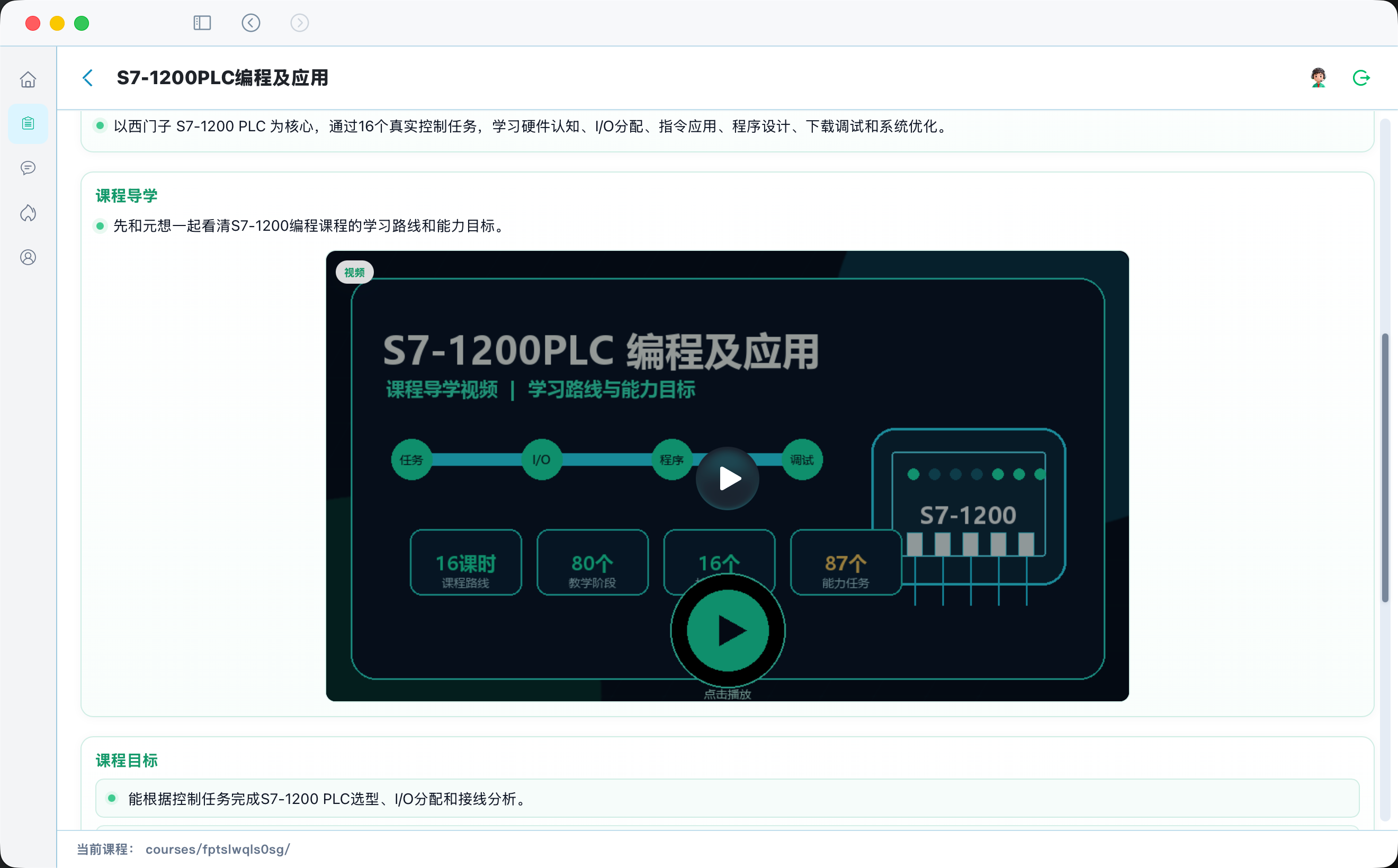Screen dimensions: 1398x868
Task: Click the vertical scrollbar thumb
Action: [1385, 468]
